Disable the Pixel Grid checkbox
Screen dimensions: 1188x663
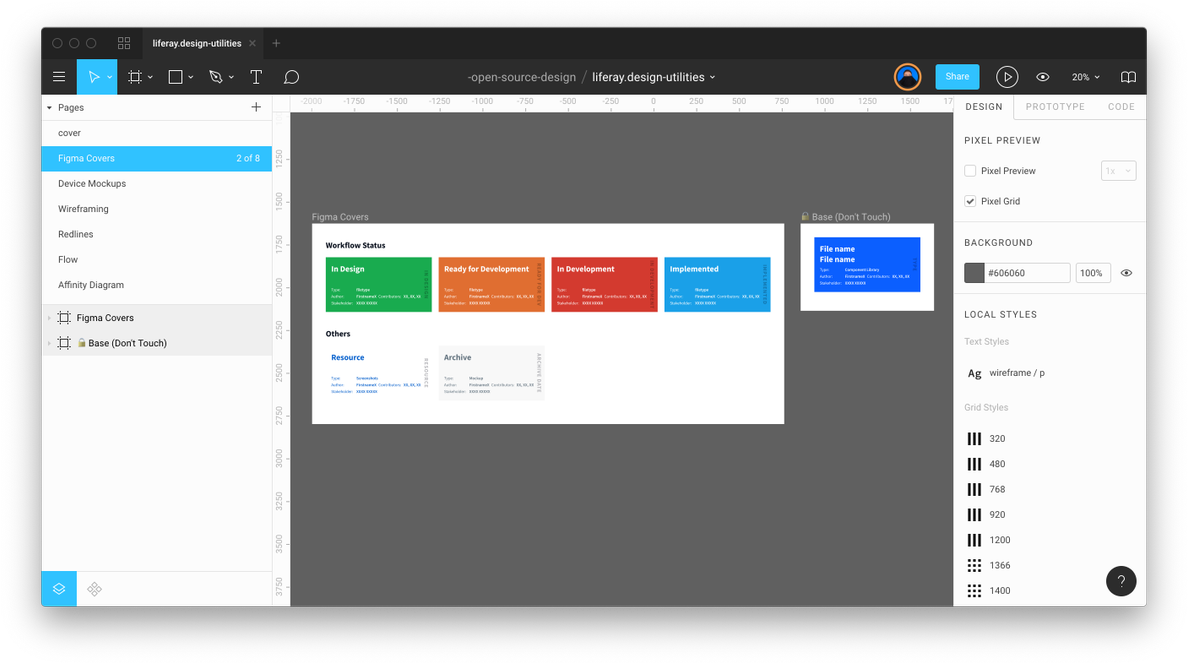[969, 200]
